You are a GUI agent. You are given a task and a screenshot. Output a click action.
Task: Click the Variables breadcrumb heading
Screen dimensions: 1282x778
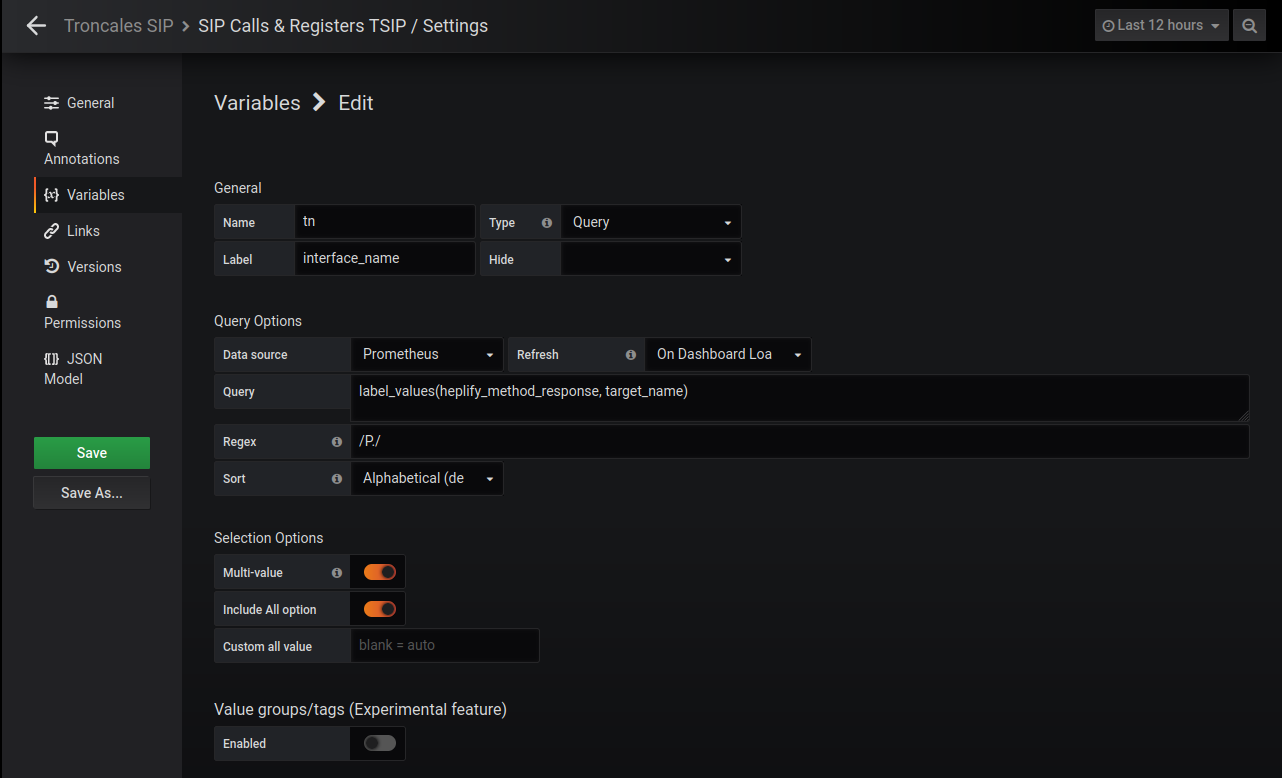(257, 103)
